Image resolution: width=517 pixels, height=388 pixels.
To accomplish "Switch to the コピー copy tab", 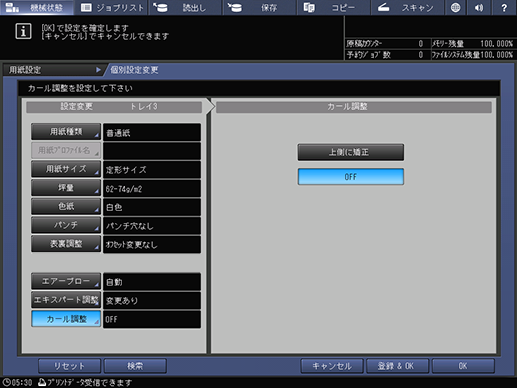I will [333, 7].
